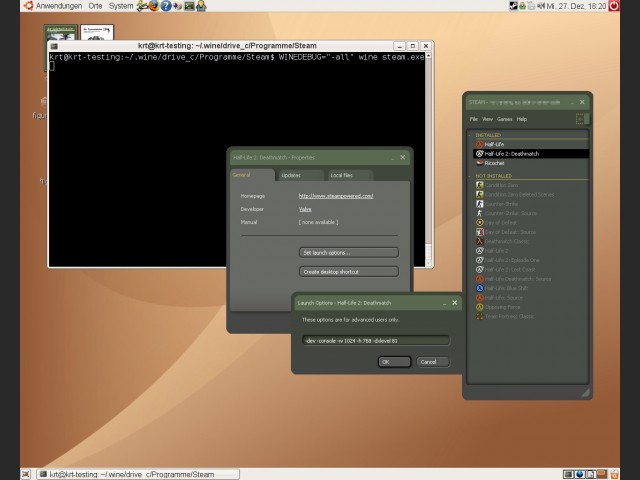Click the volume speaker icon in tray
This screenshot has width=640, height=480.
541,6
